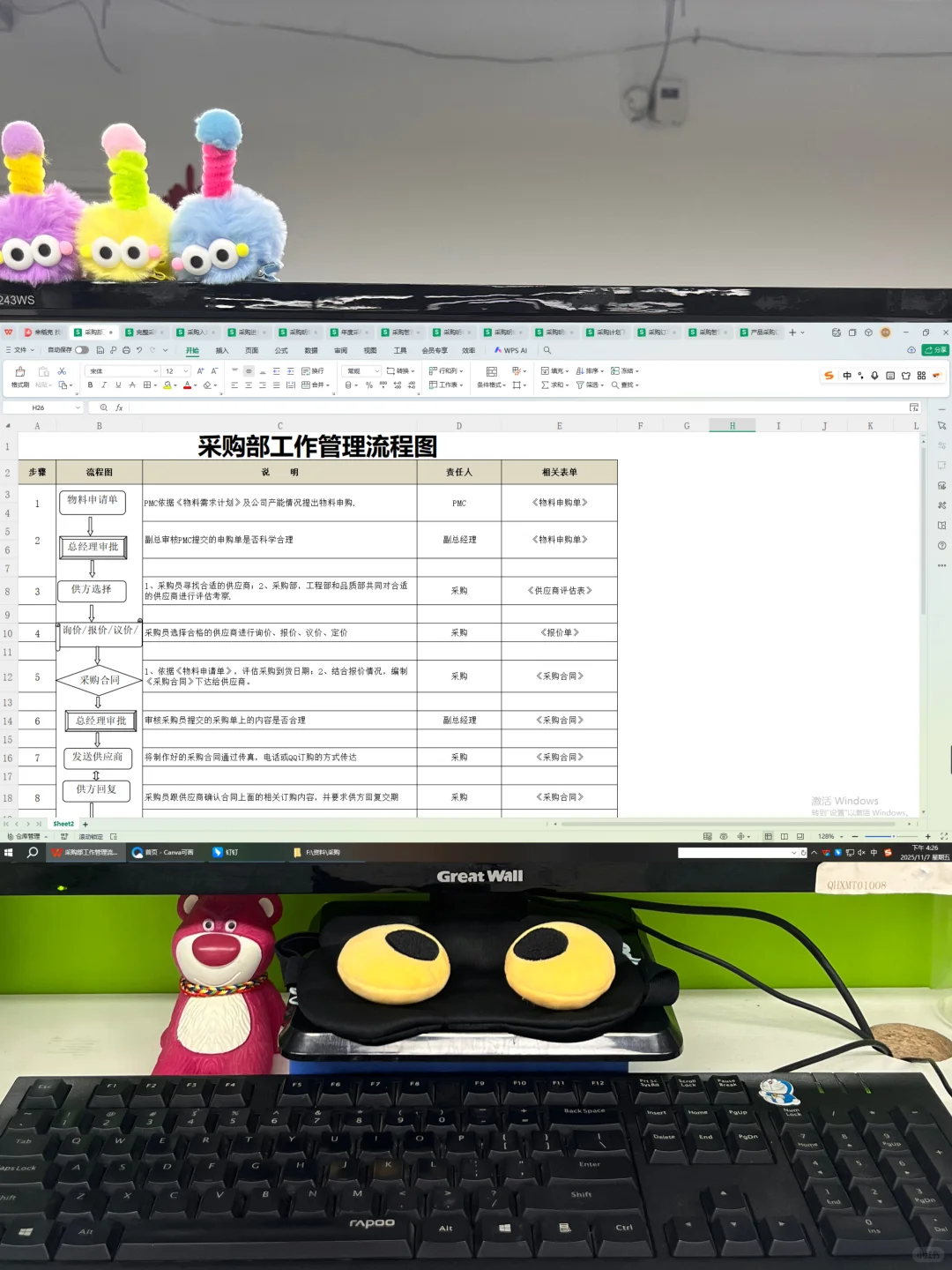Click the wrap text (换行) icon
Image resolution: width=952 pixels, height=1270 pixels.
pyautogui.click(x=309, y=370)
